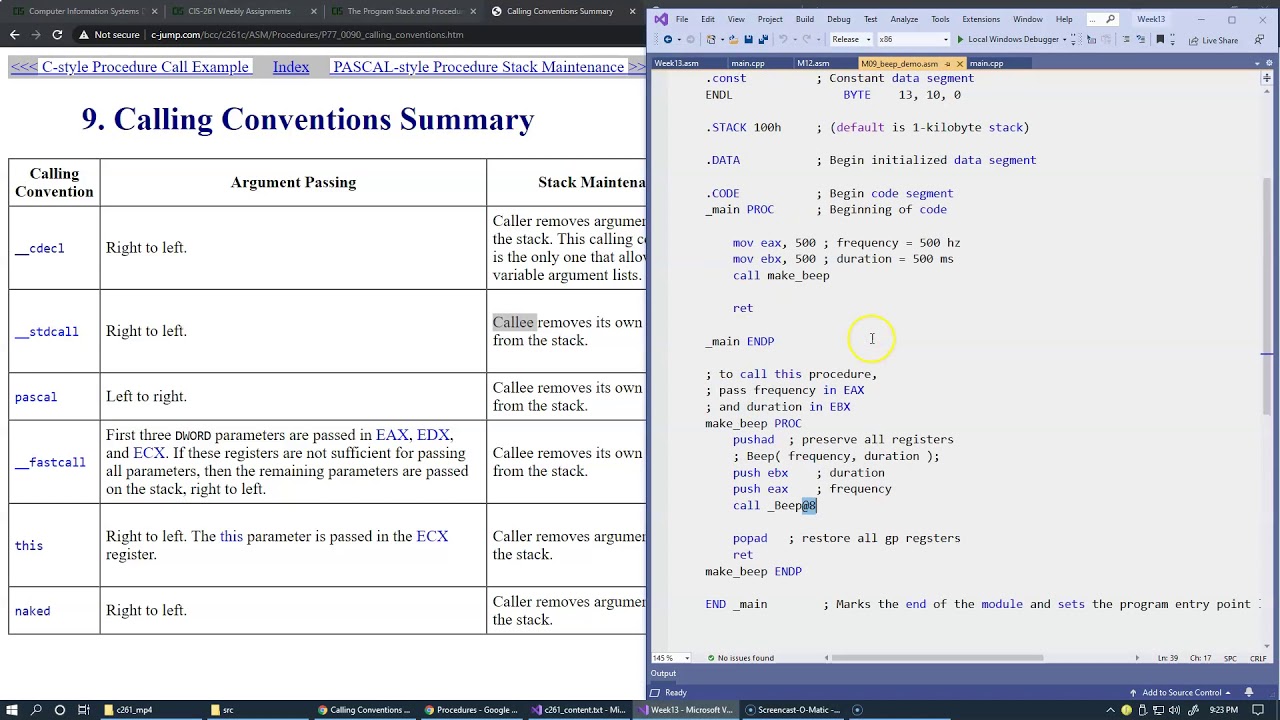1280x720 pixels.
Task: Start the Local Windows Debugger
Action: point(1007,39)
